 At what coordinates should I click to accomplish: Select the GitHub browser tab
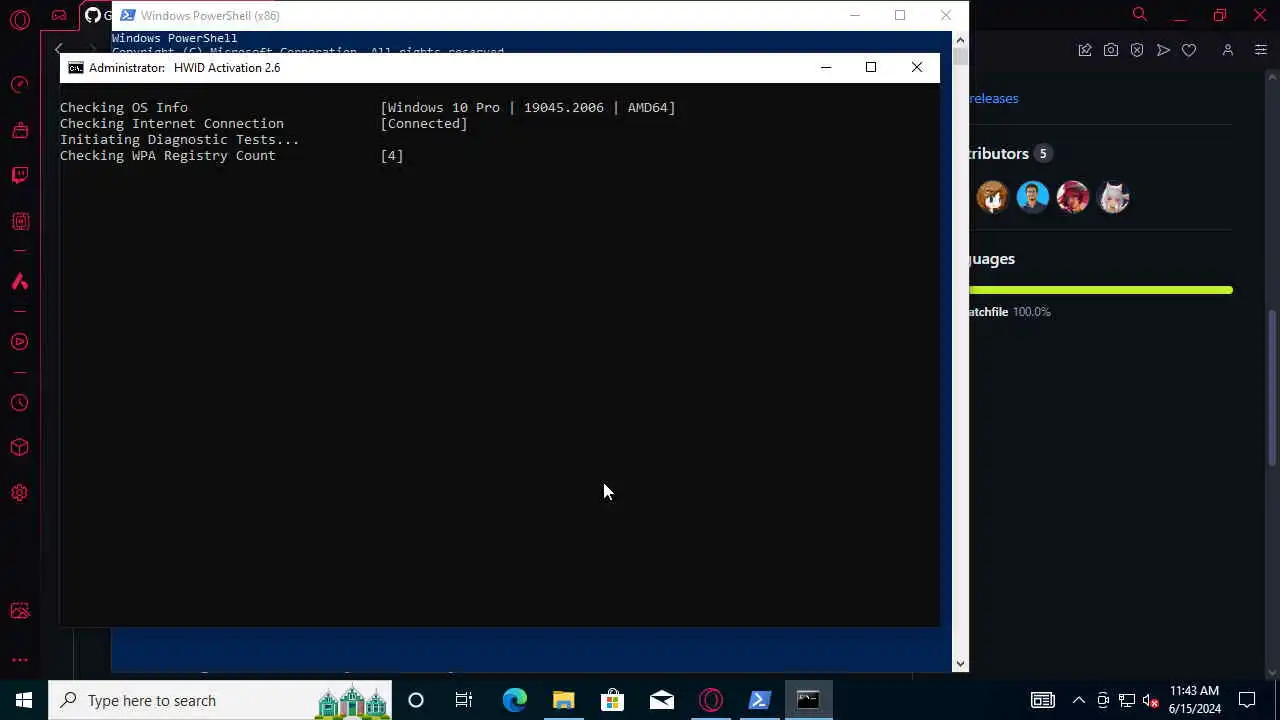(97, 15)
